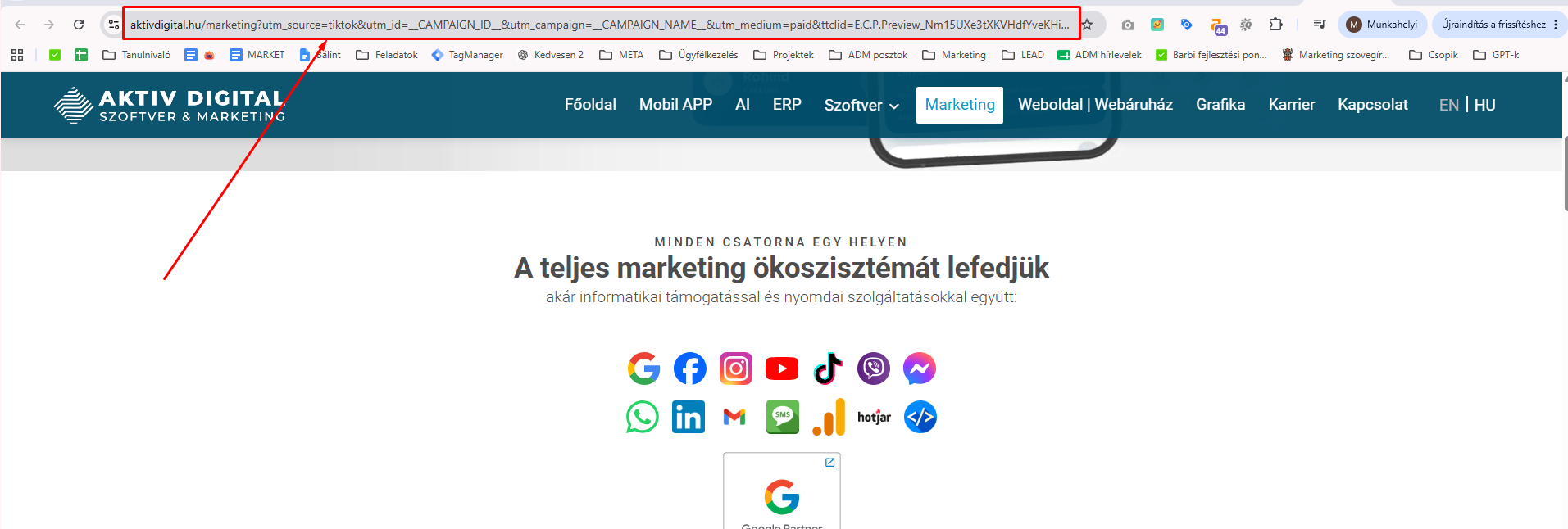Select the Marketing menu tab
This screenshot has width=1568, height=529.
coord(960,105)
